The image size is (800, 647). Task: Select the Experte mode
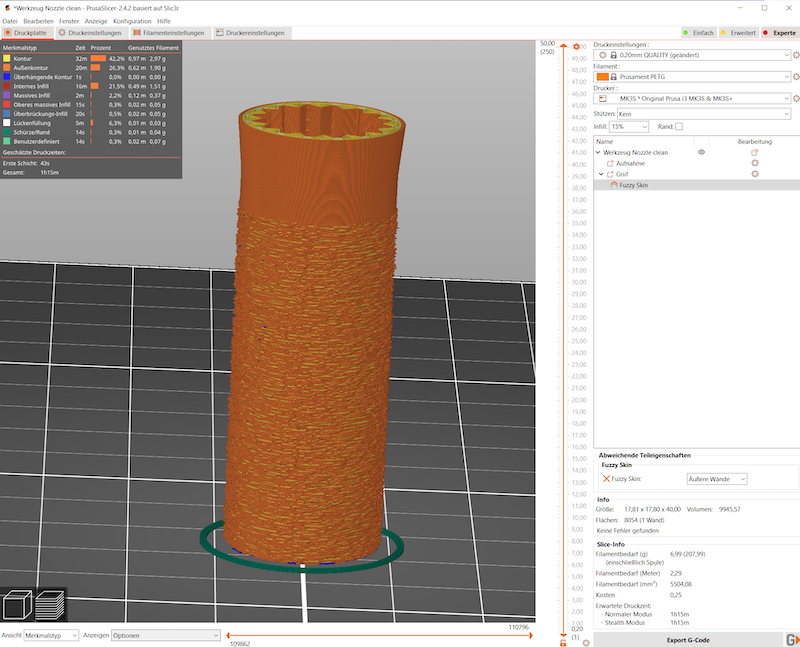[x=780, y=33]
